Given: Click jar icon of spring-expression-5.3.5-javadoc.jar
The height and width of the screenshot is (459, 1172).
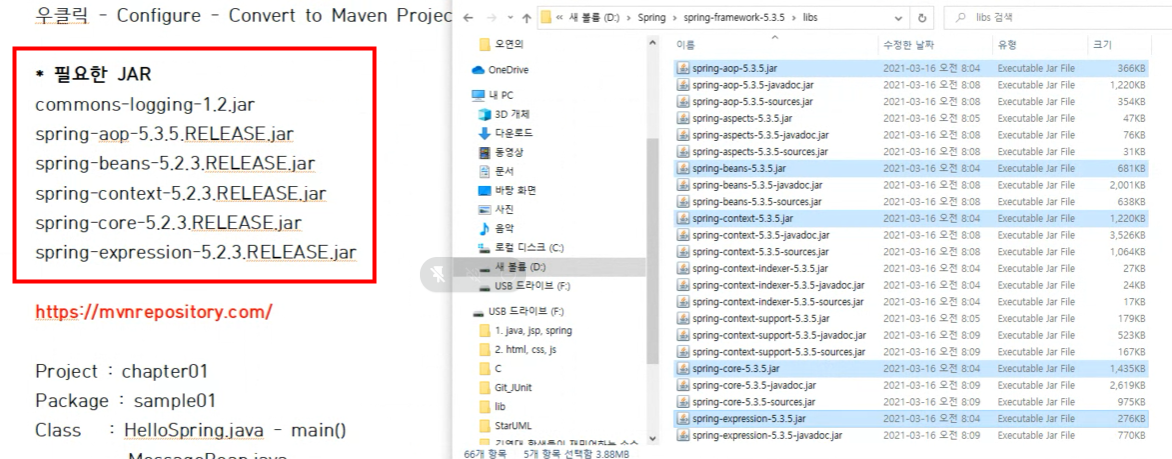Looking at the screenshot, I should [682, 435].
